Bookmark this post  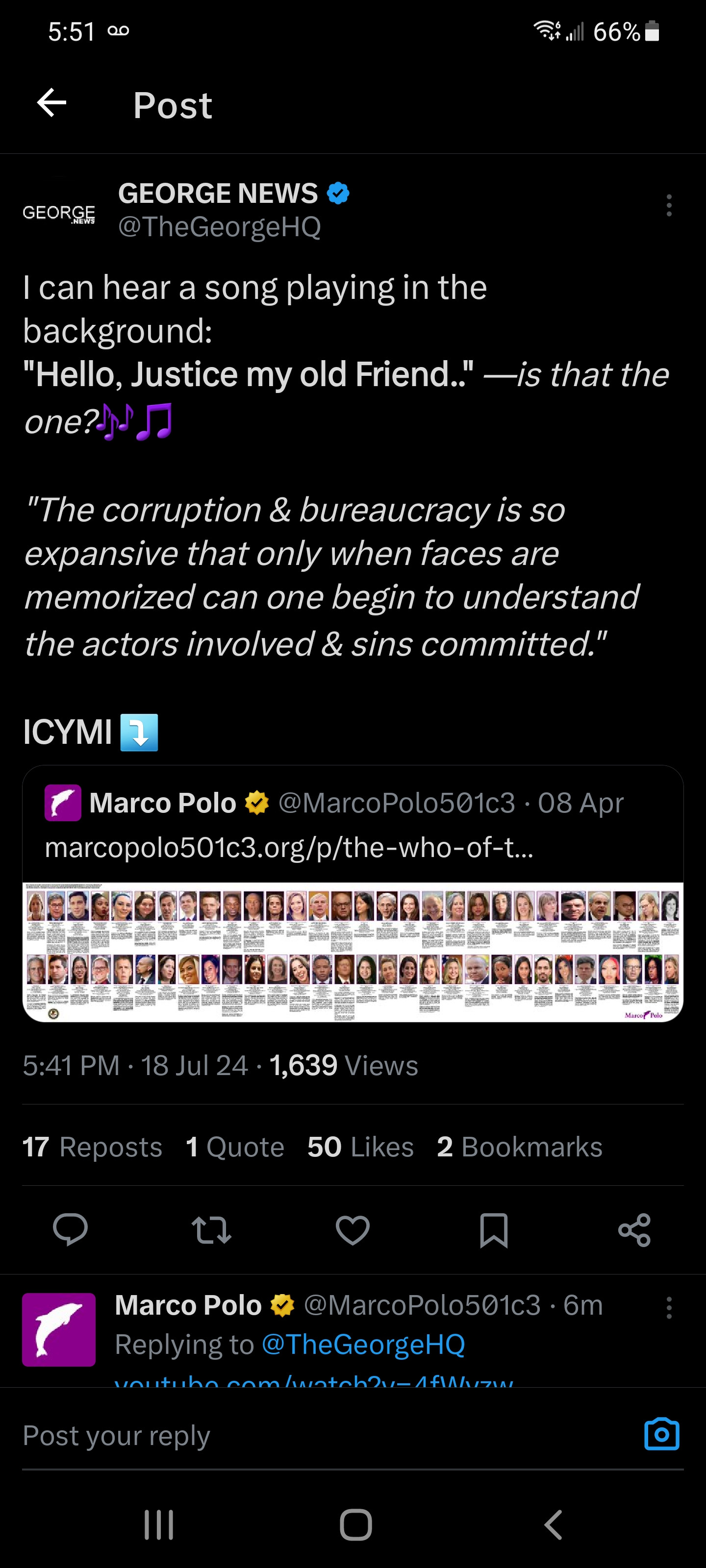[493, 1229]
